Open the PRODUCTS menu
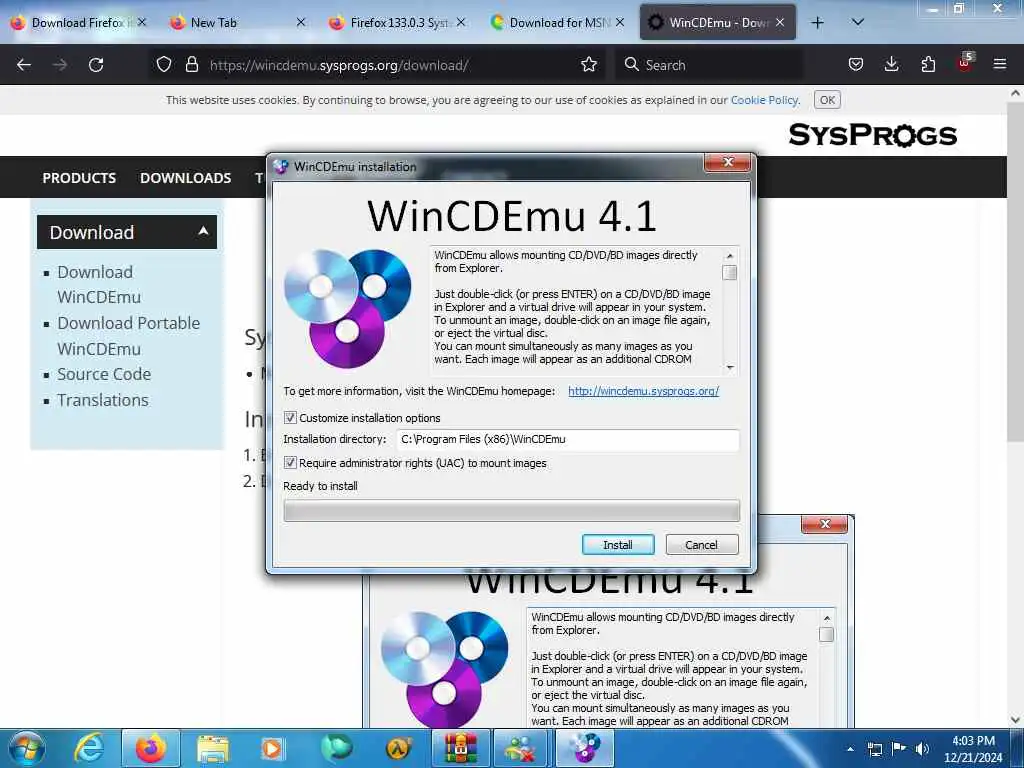The image size is (1024, 768). tap(79, 178)
